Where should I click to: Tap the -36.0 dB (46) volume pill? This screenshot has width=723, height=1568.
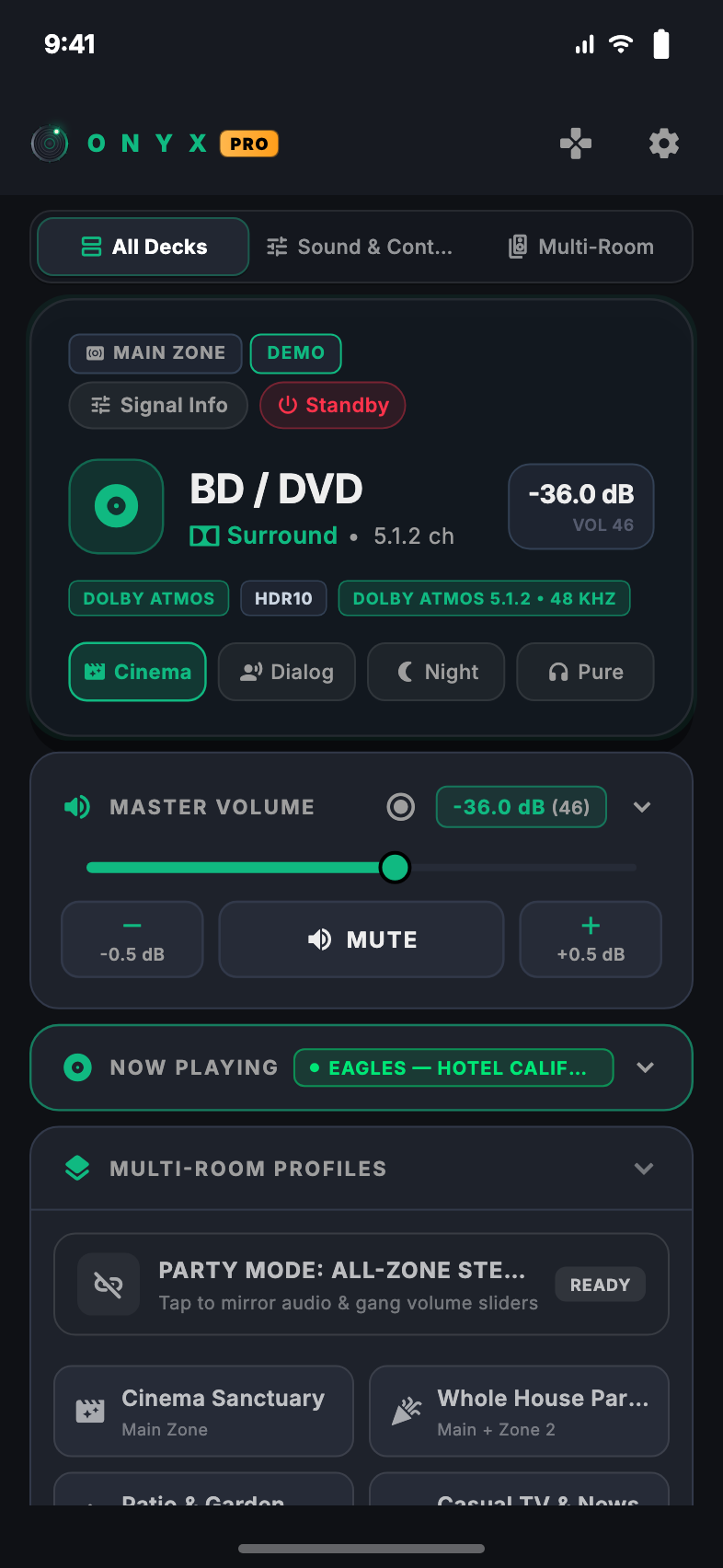(522, 807)
